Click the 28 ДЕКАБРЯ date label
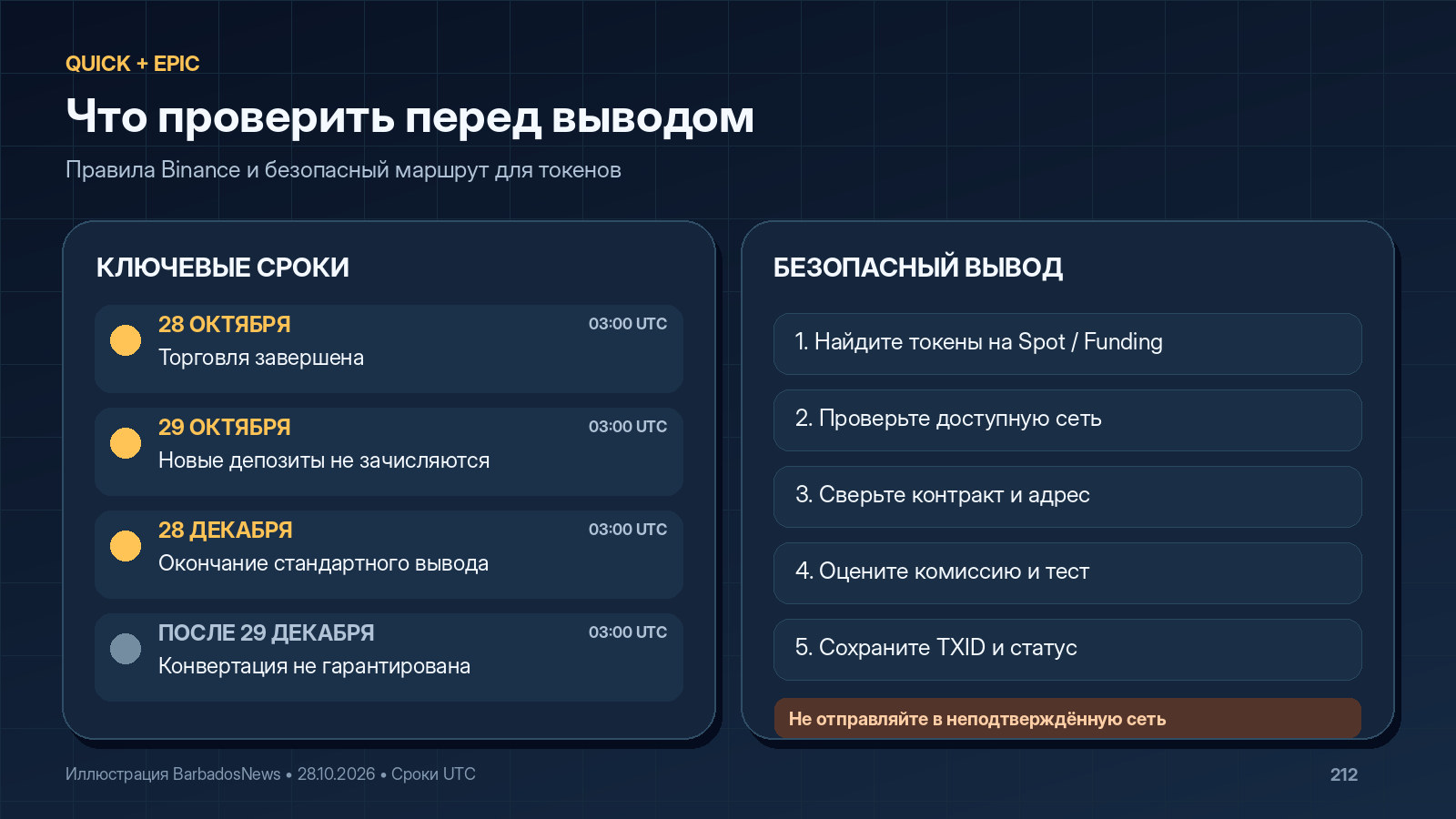1456x819 pixels. point(226,531)
